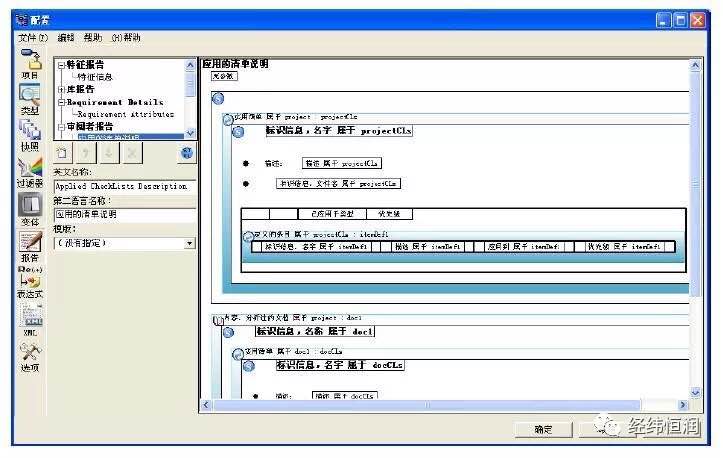The width and height of the screenshot is (723, 458).
Task: Click the circle icon beside 标识信息 doc1 heading
Action: (228, 332)
